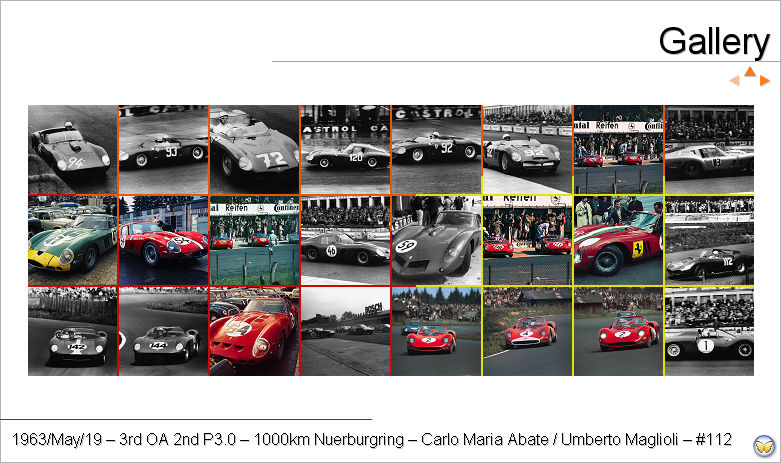781x463 pixels.
Task: Open the photo of car number 94
Action: tap(73, 149)
